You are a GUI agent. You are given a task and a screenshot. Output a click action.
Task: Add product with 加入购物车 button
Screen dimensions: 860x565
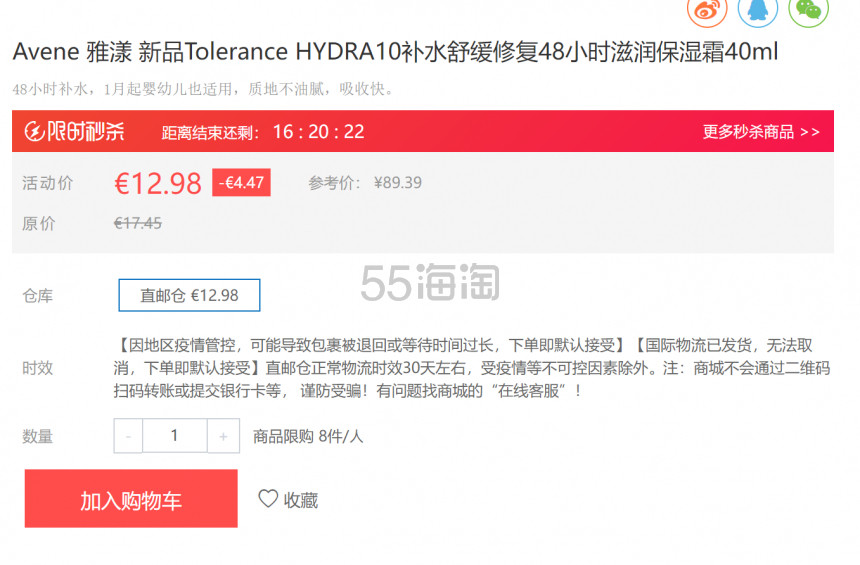pos(131,499)
